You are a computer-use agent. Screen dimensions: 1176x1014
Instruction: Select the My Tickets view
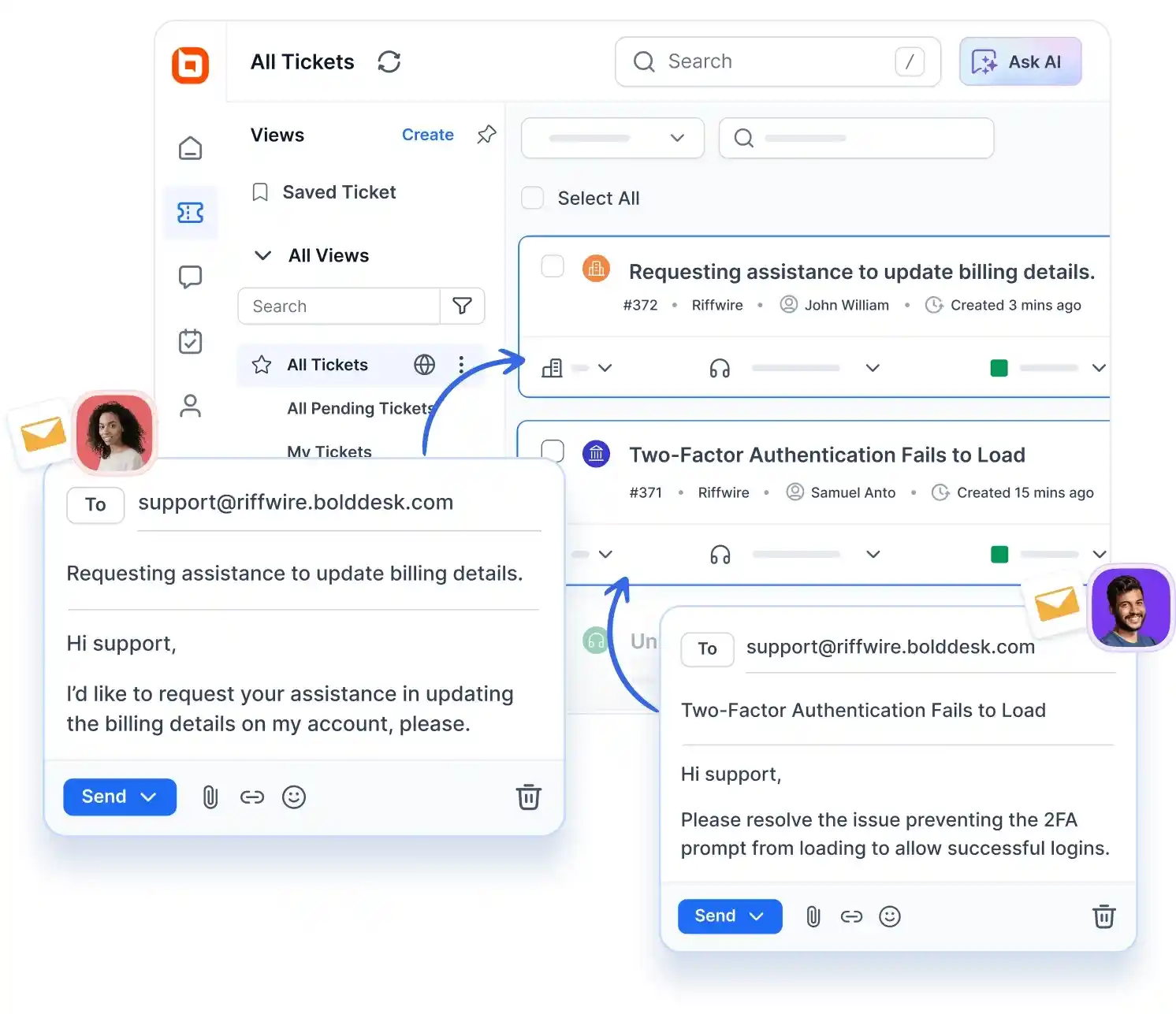[329, 451]
